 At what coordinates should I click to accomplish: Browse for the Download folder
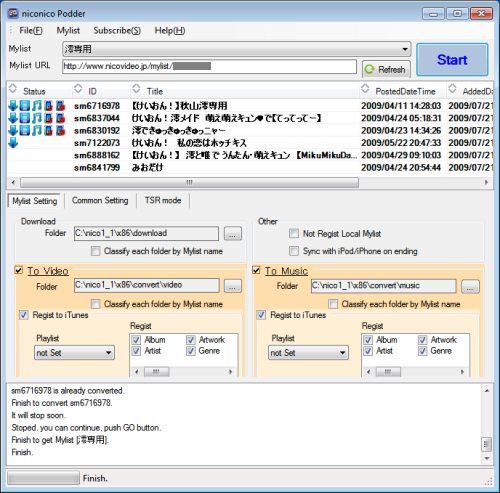pyautogui.click(x=233, y=233)
